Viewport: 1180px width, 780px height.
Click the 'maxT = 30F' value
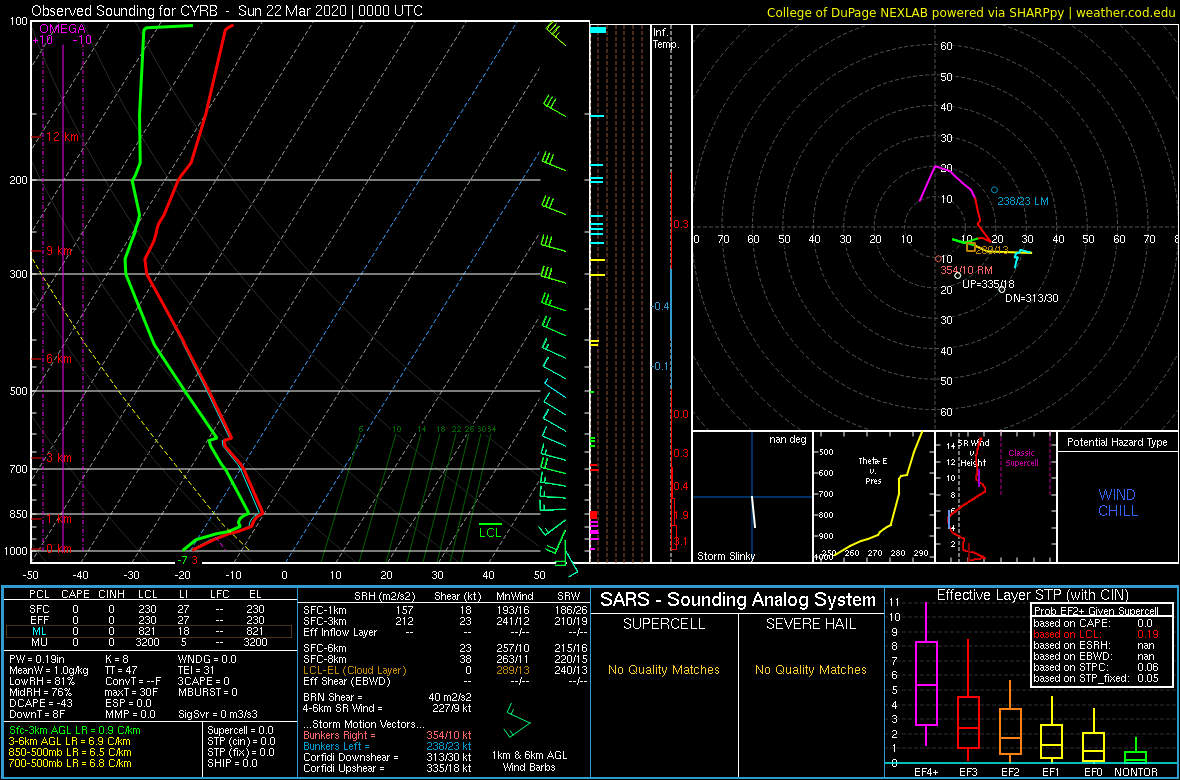[x=132, y=693]
